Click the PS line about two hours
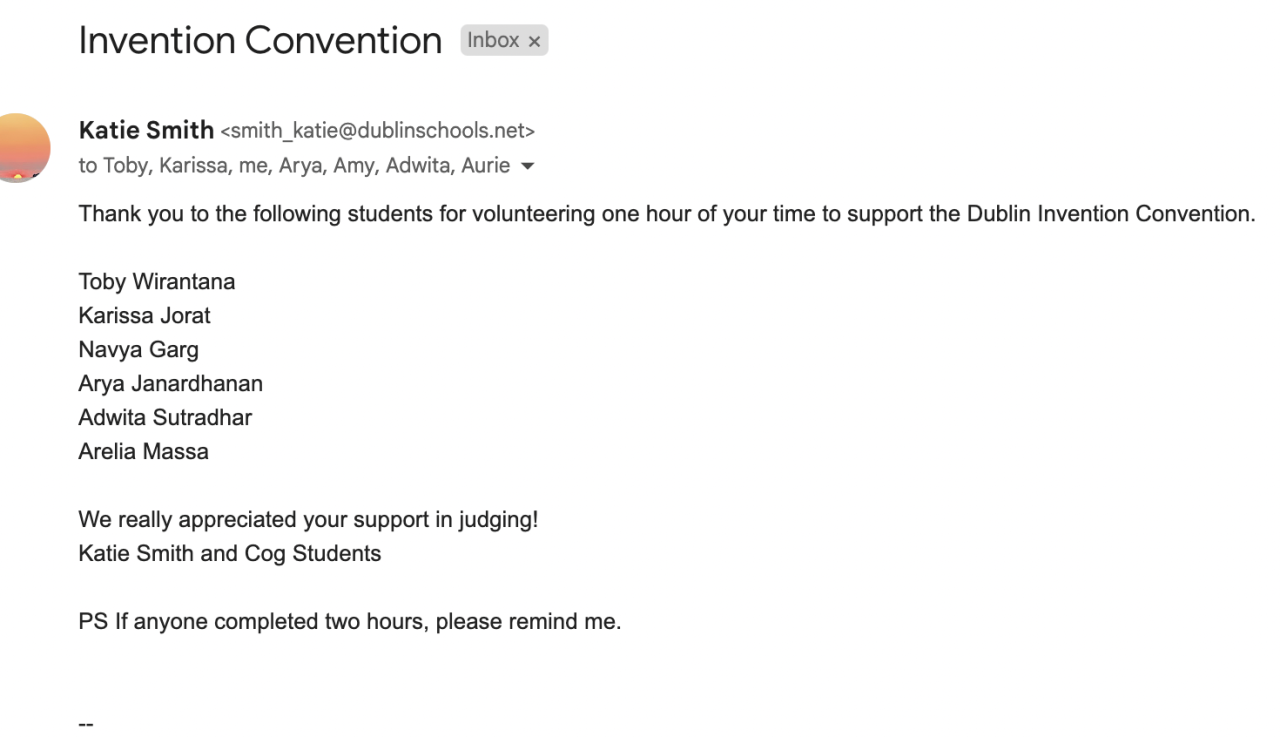 pyautogui.click(x=349, y=621)
